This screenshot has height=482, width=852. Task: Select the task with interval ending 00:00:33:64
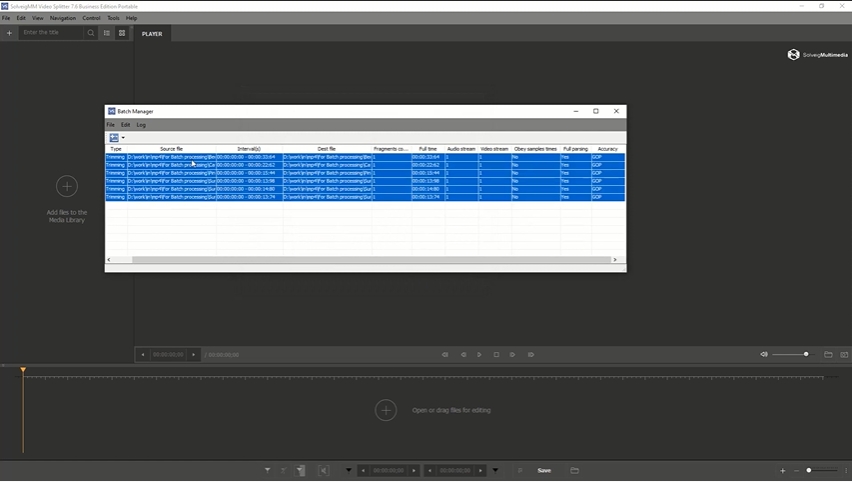(x=365, y=157)
